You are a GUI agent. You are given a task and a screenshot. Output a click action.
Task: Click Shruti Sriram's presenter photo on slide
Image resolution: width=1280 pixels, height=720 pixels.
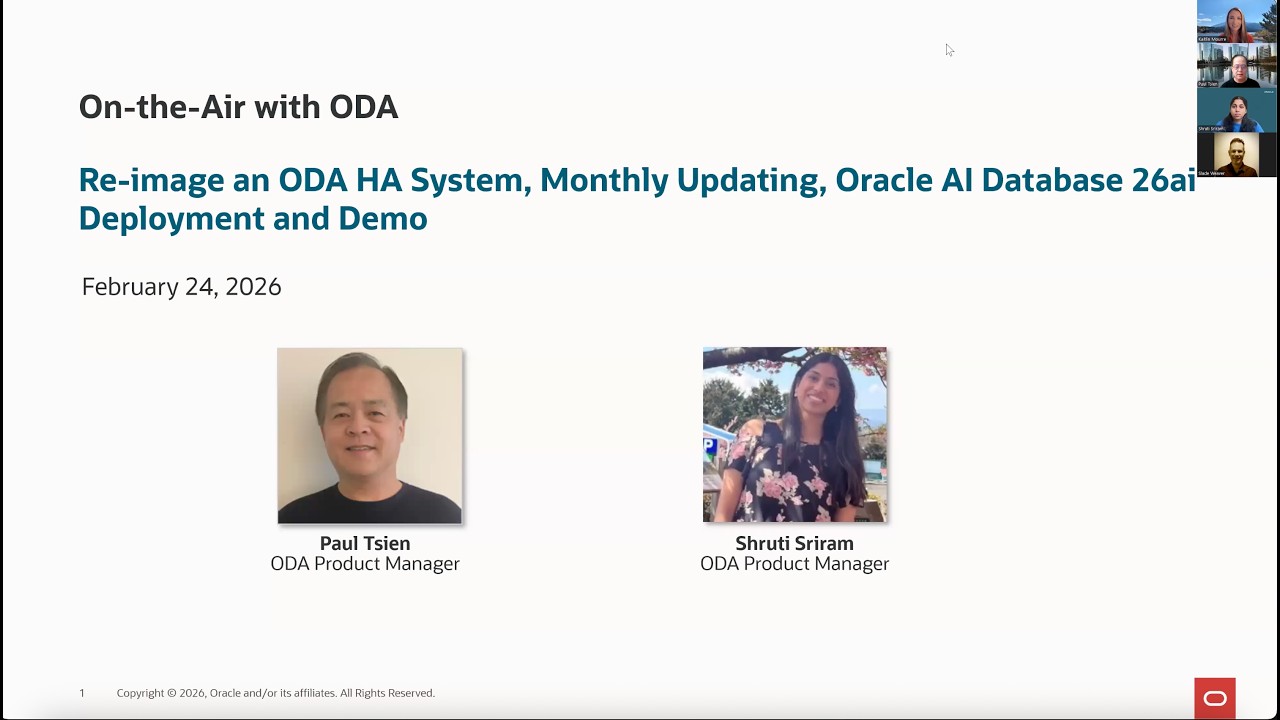[x=795, y=434]
